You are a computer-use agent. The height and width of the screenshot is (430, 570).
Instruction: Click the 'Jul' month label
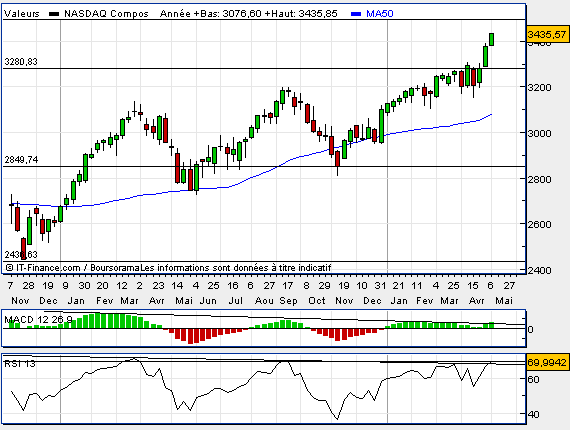coord(236,301)
